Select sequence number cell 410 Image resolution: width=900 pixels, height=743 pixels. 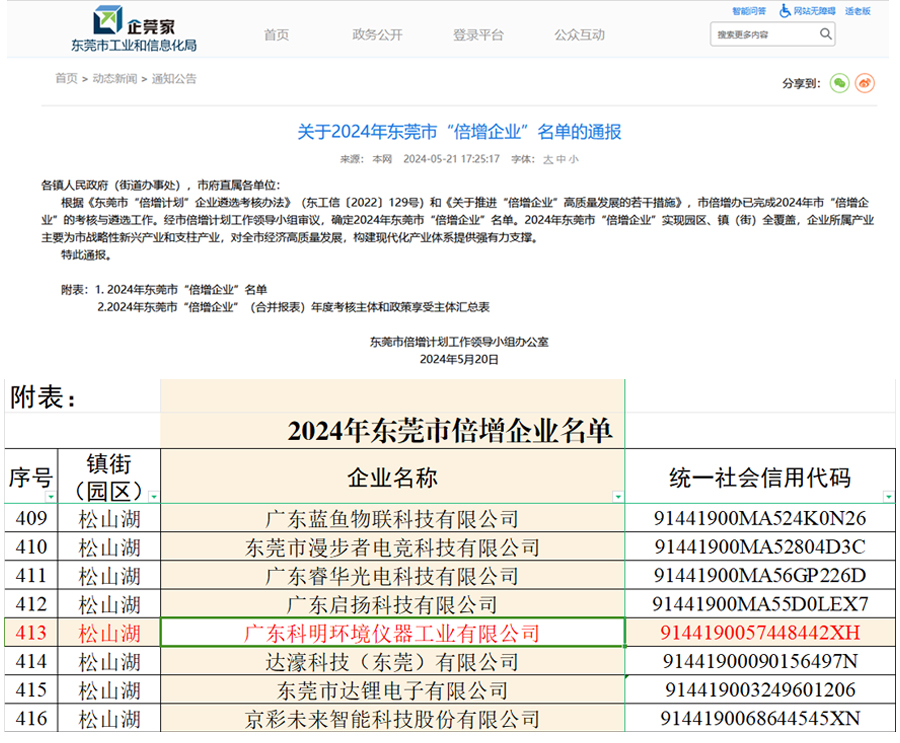click(31, 547)
